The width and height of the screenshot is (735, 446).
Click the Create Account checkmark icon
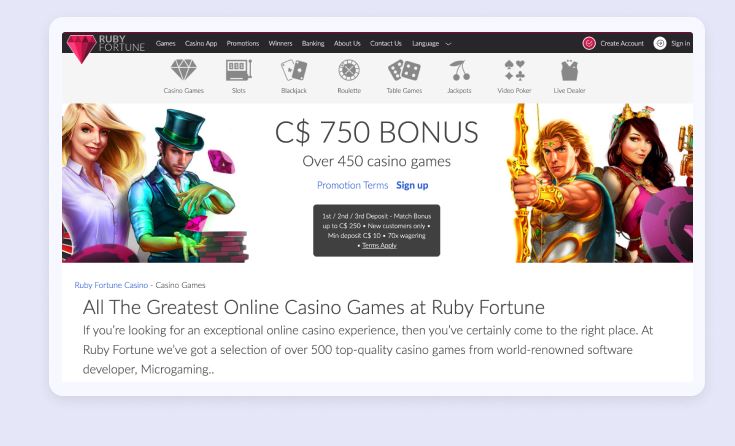click(589, 43)
